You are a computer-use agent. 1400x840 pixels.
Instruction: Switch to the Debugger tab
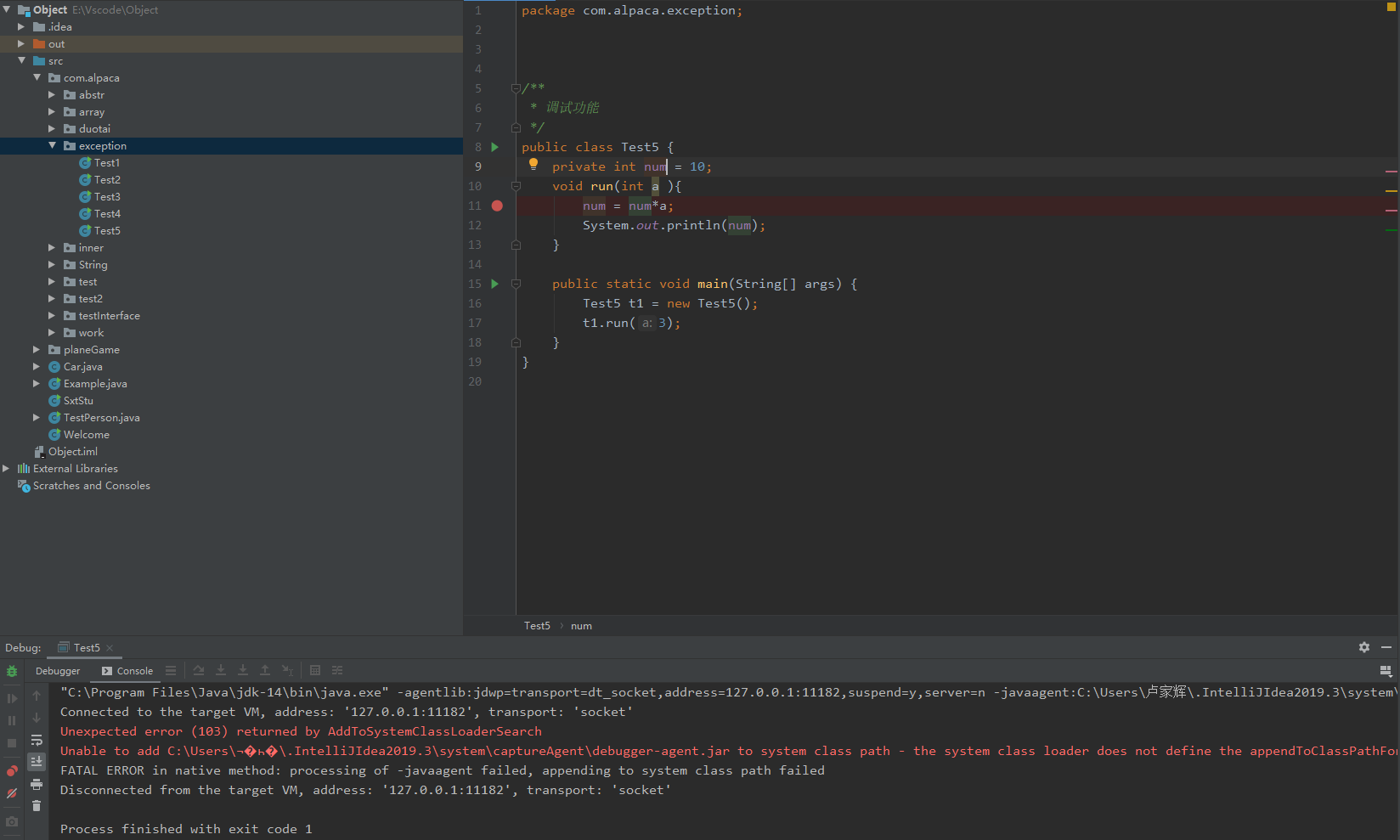[x=58, y=671]
